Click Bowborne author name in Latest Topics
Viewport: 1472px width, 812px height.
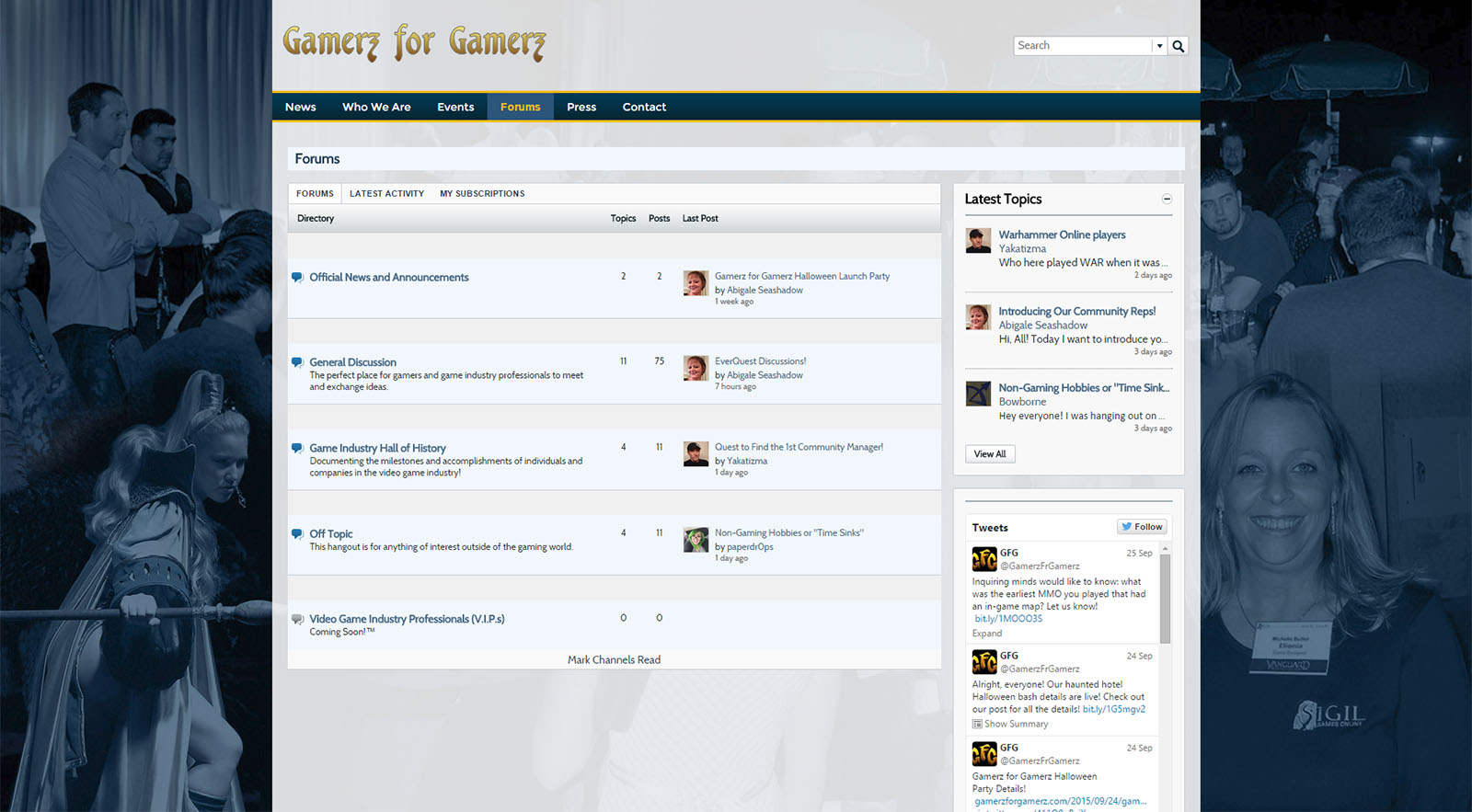[x=1022, y=401]
